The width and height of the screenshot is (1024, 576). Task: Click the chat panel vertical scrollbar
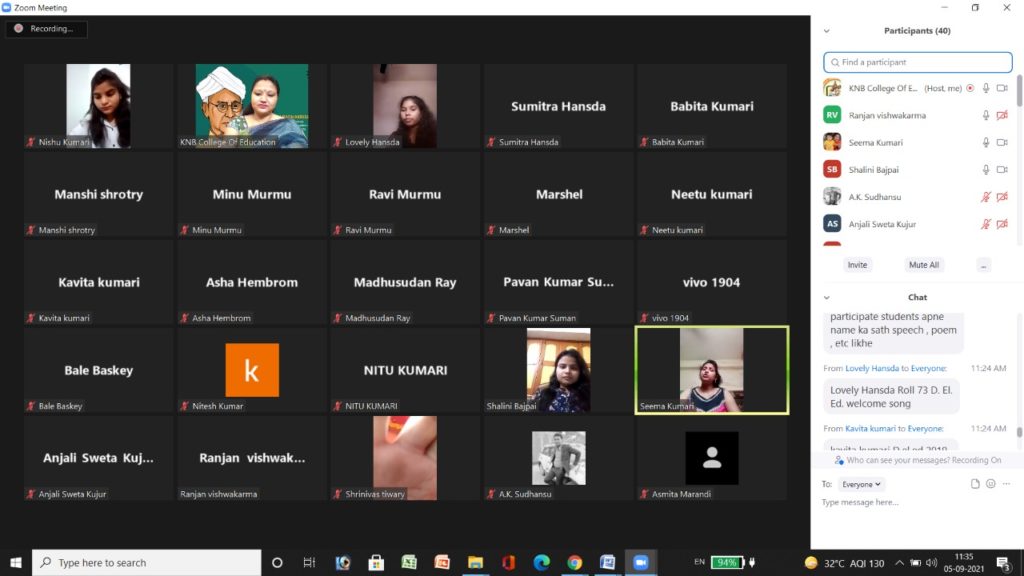(x=1019, y=380)
